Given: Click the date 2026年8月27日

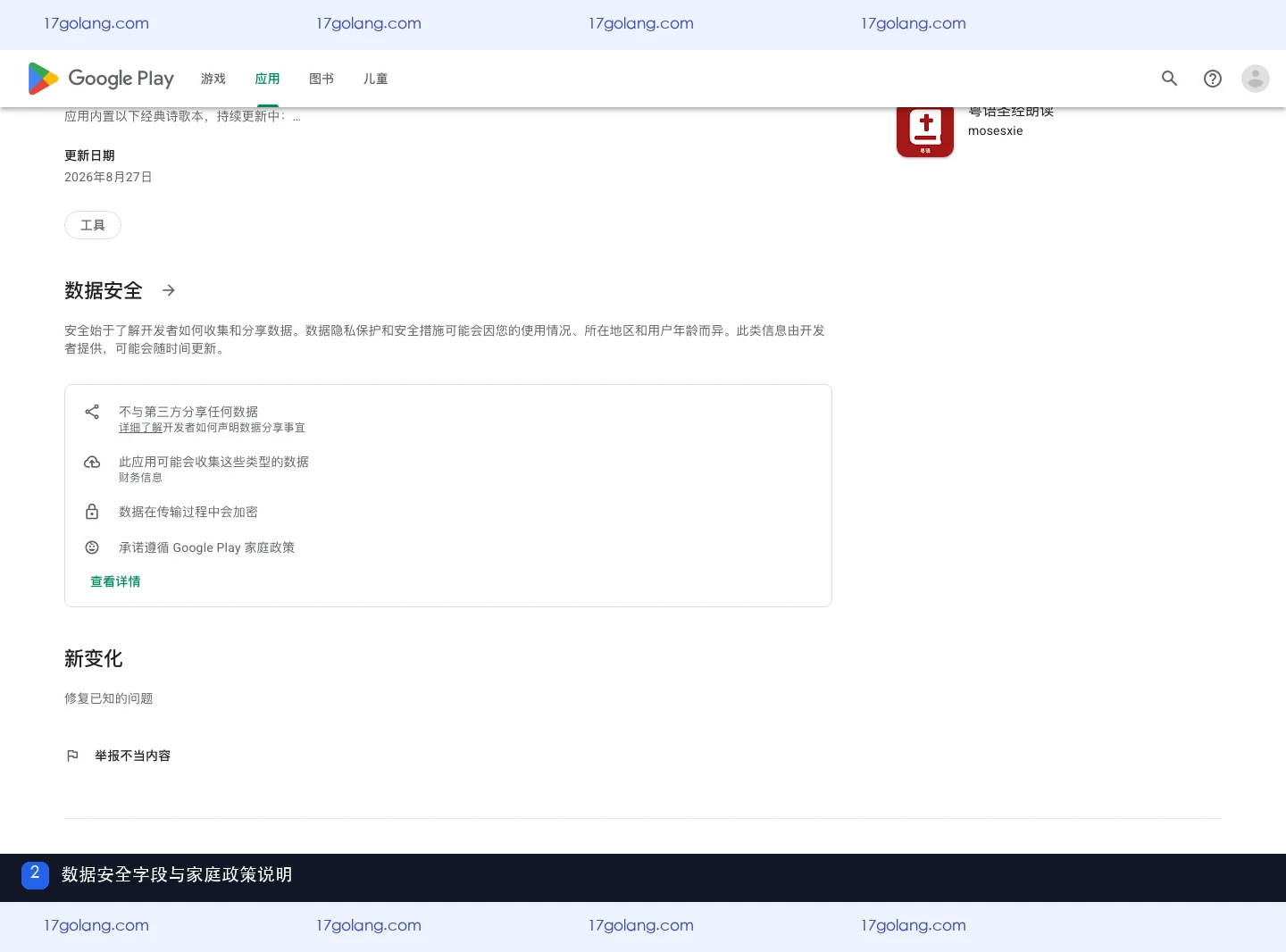Looking at the screenshot, I should click(108, 177).
